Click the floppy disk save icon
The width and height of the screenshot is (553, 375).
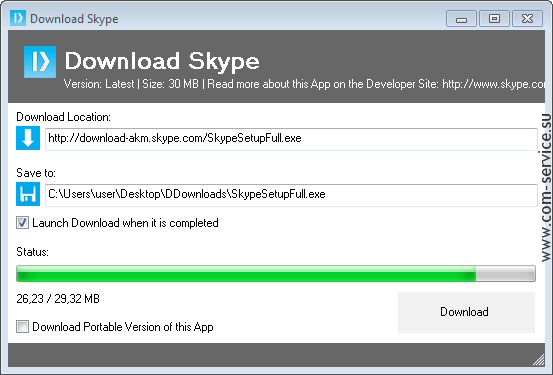(28, 194)
